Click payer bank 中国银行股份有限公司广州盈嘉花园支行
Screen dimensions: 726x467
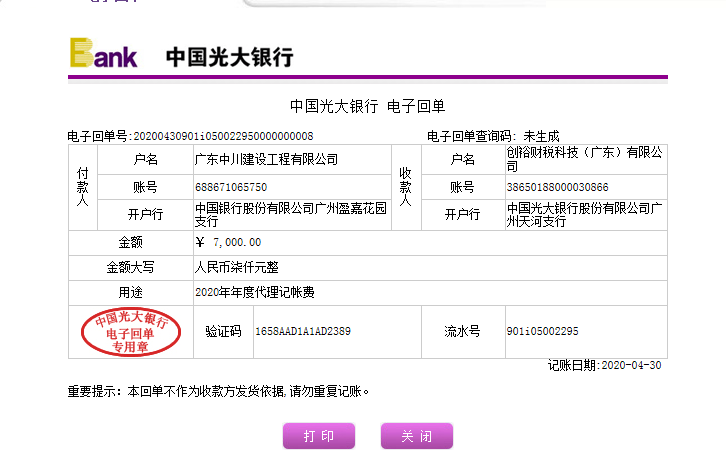[x=291, y=215]
